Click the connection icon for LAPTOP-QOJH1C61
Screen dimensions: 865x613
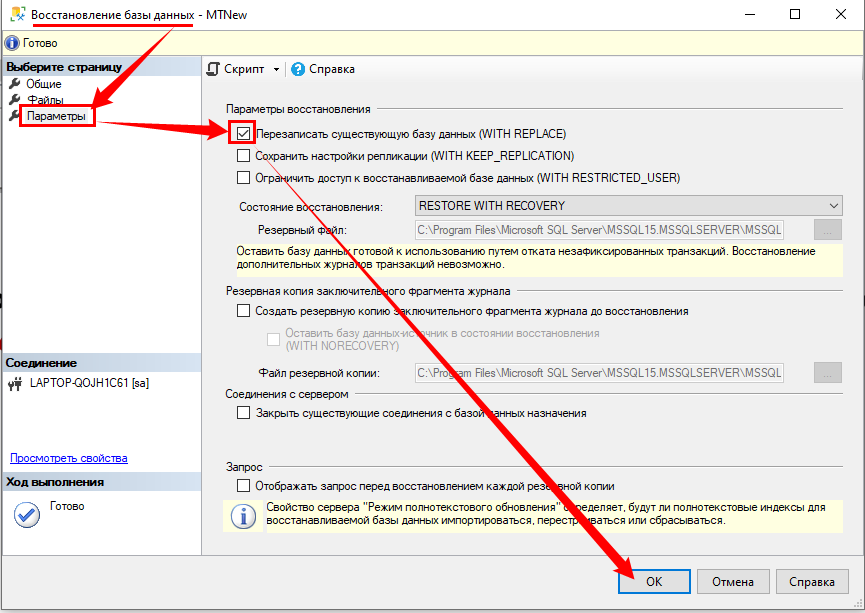tap(14, 383)
